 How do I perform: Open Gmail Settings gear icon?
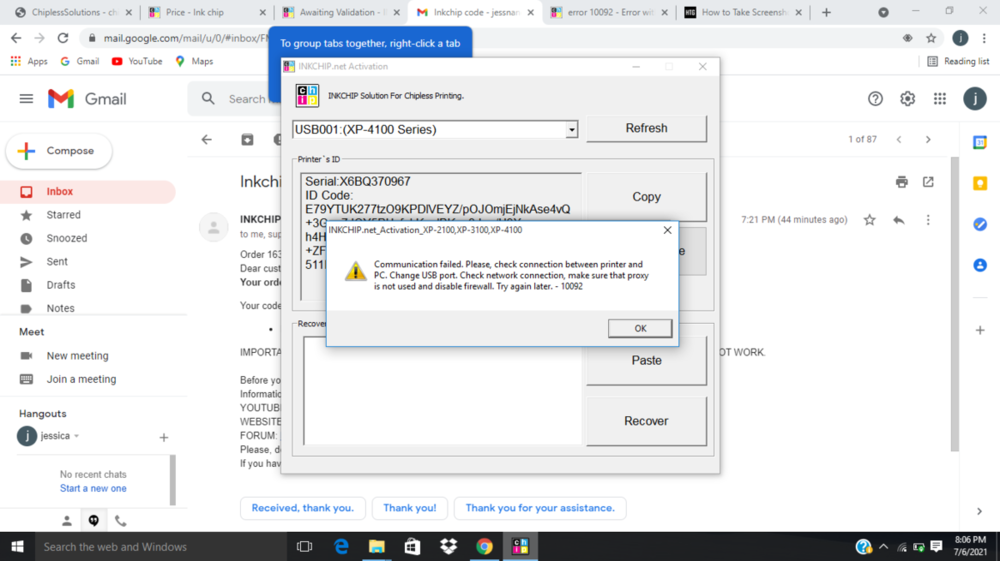(908, 99)
